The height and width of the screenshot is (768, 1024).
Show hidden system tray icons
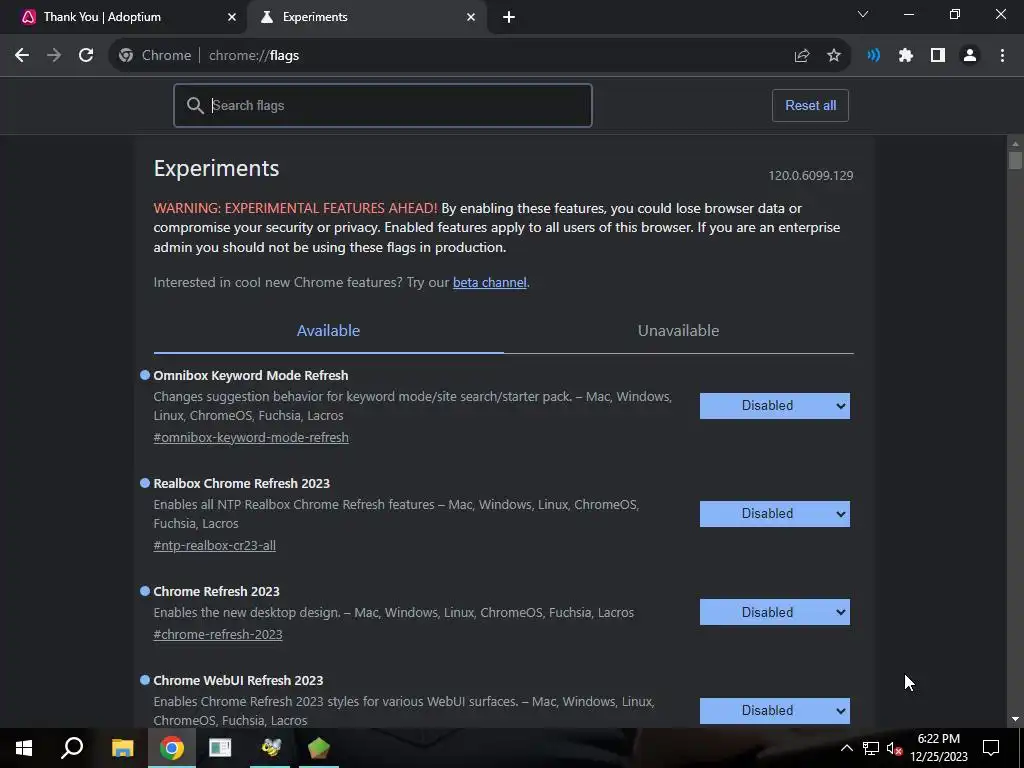pos(846,748)
